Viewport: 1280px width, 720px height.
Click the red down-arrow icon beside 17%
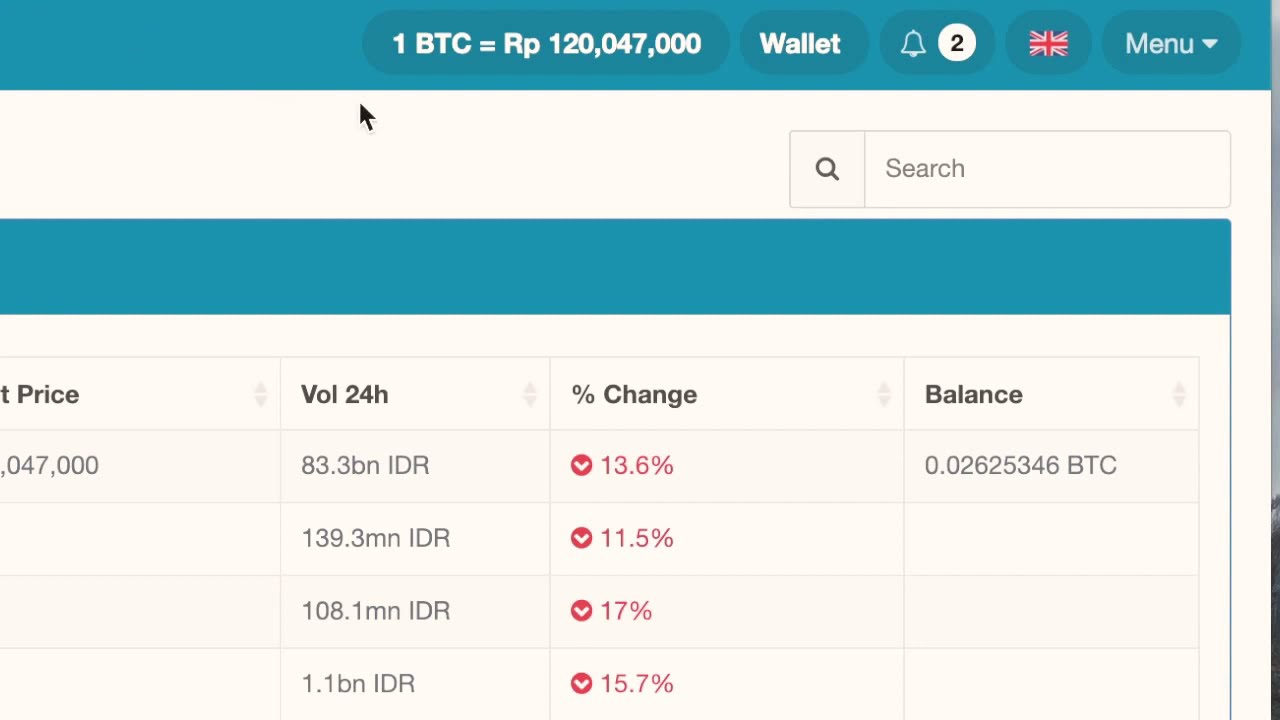(581, 611)
